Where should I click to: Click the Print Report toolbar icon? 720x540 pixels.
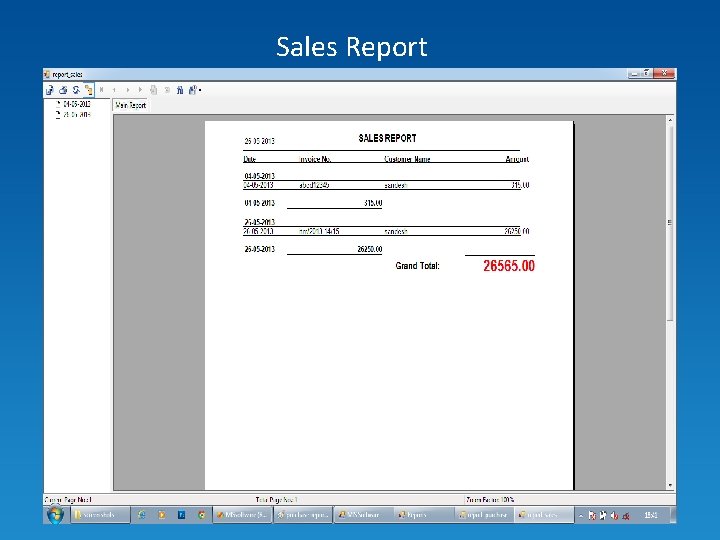[63, 90]
